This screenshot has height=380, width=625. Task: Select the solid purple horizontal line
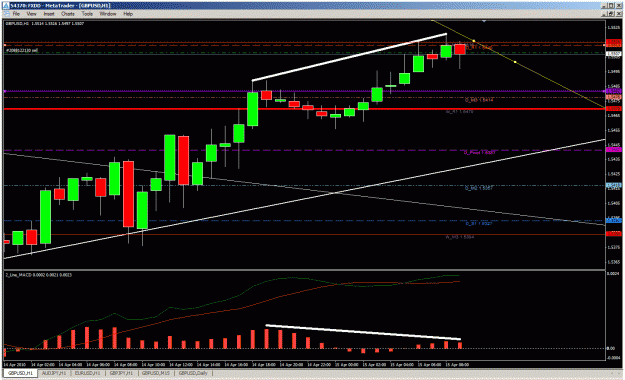point(305,91)
